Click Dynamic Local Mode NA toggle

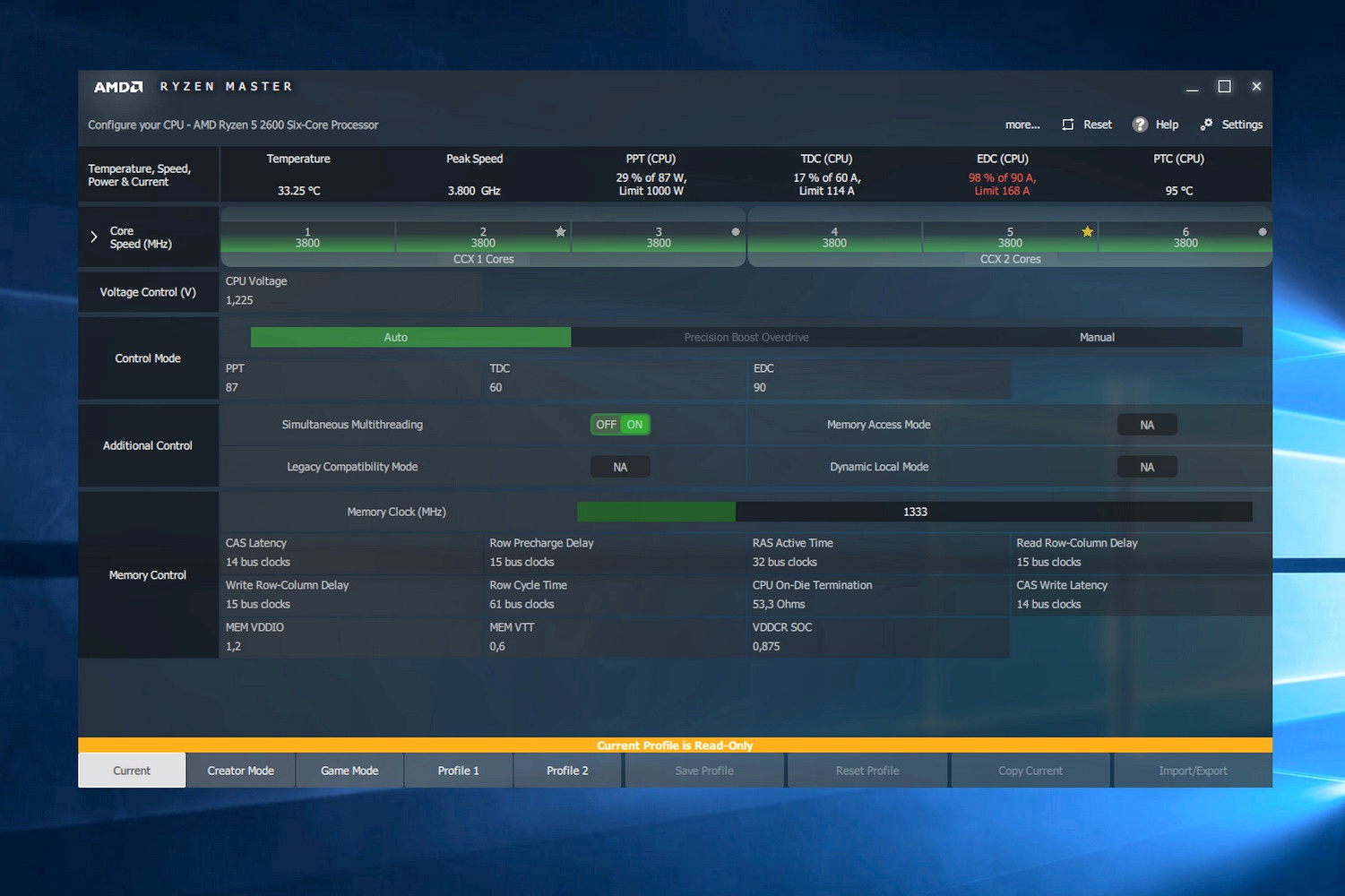[1147, 467]
